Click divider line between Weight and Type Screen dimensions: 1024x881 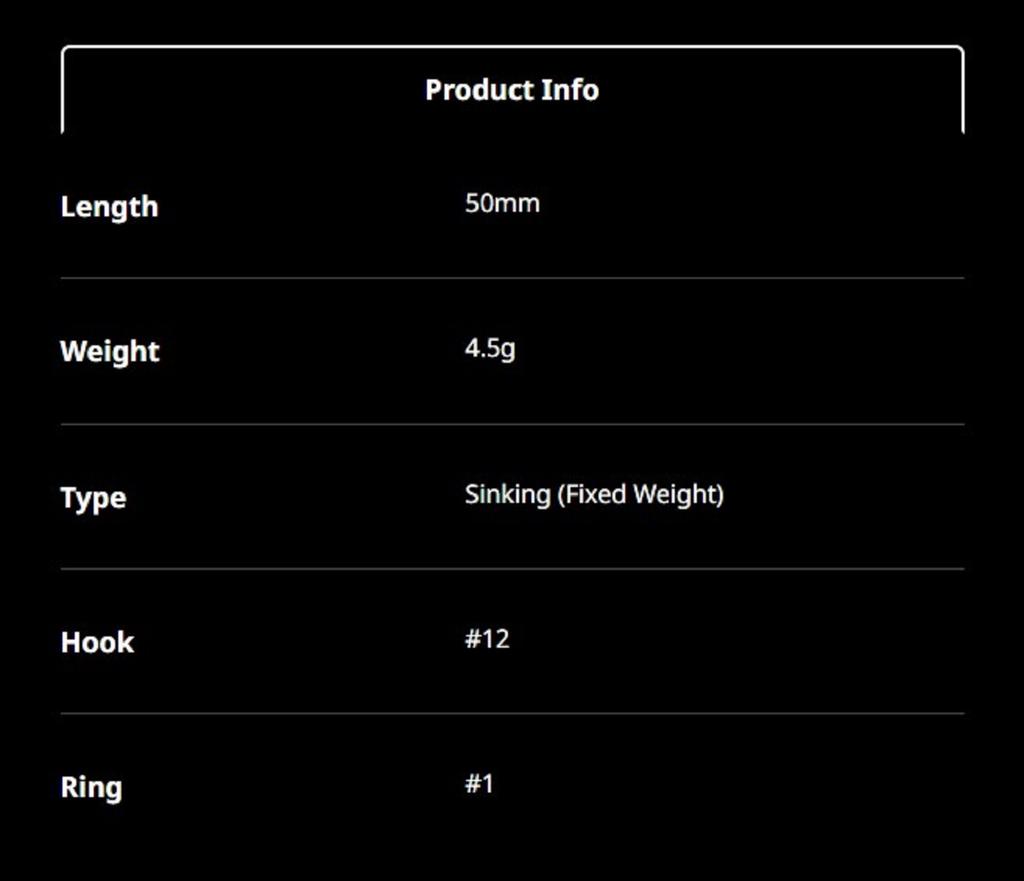[x=512, y=424]
